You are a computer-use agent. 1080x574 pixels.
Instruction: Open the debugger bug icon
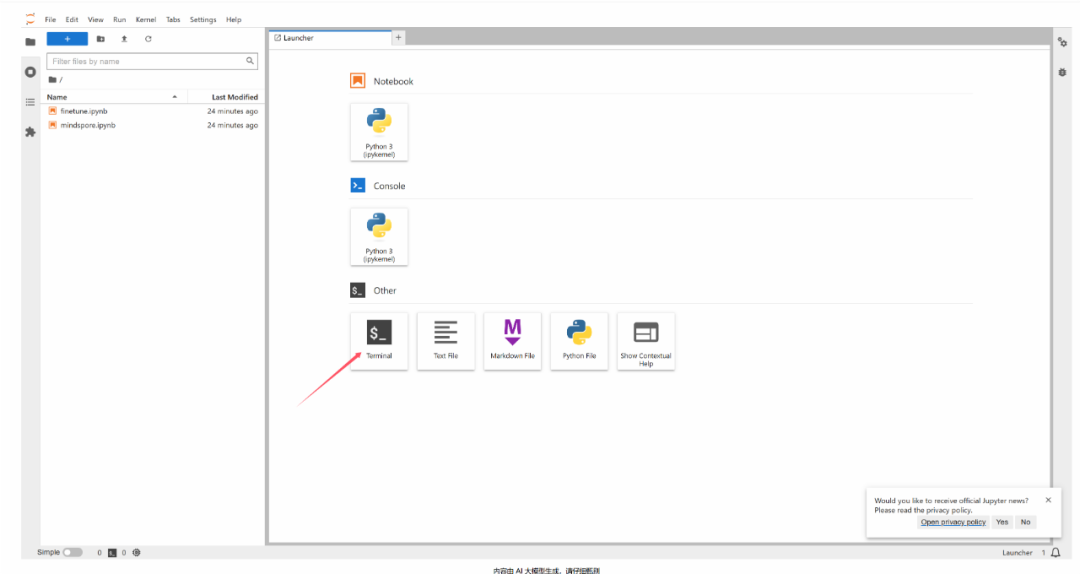pos(1062,72)
